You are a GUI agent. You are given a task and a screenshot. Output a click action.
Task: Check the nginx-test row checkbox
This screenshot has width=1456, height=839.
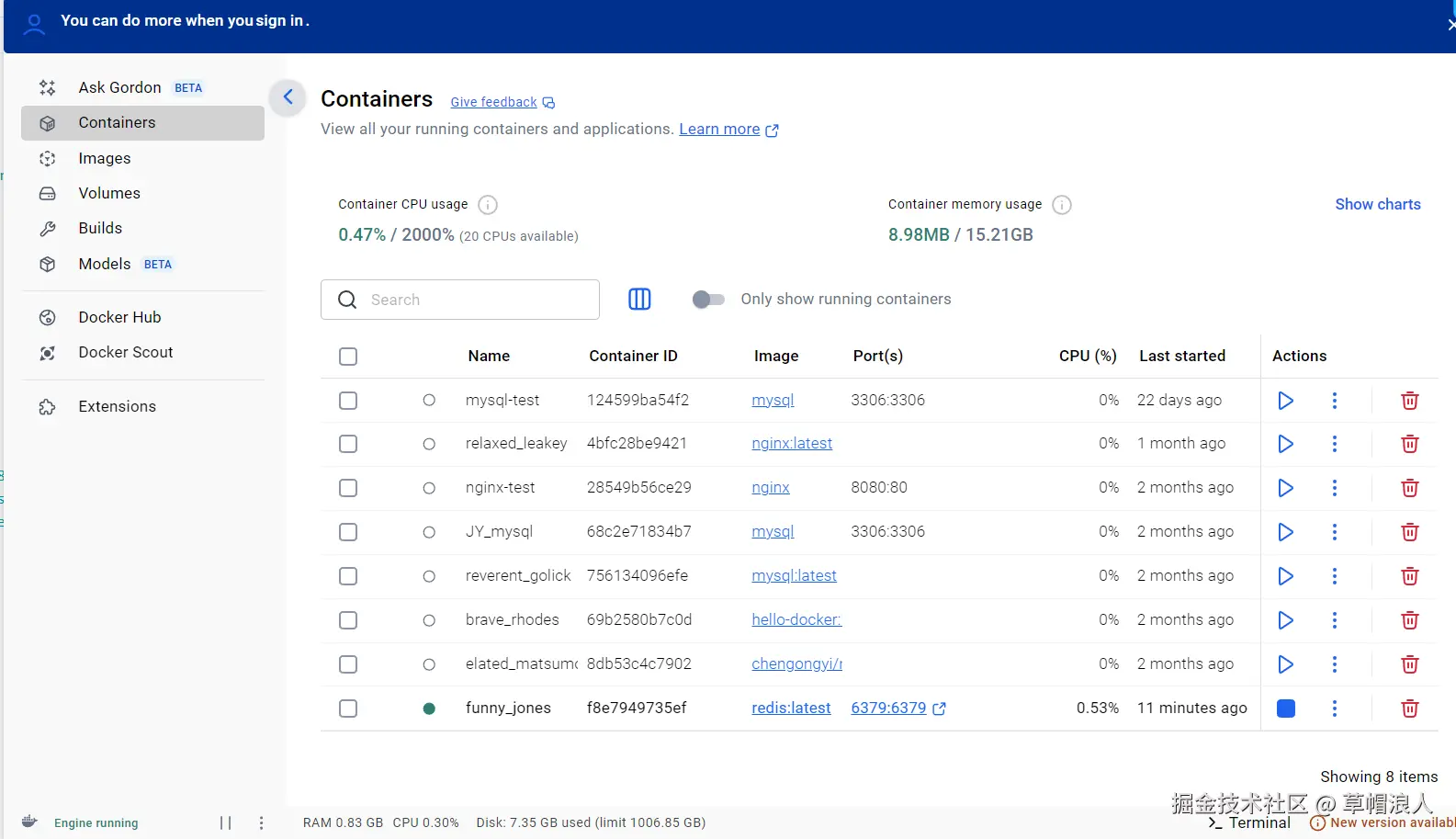(348, 488)
